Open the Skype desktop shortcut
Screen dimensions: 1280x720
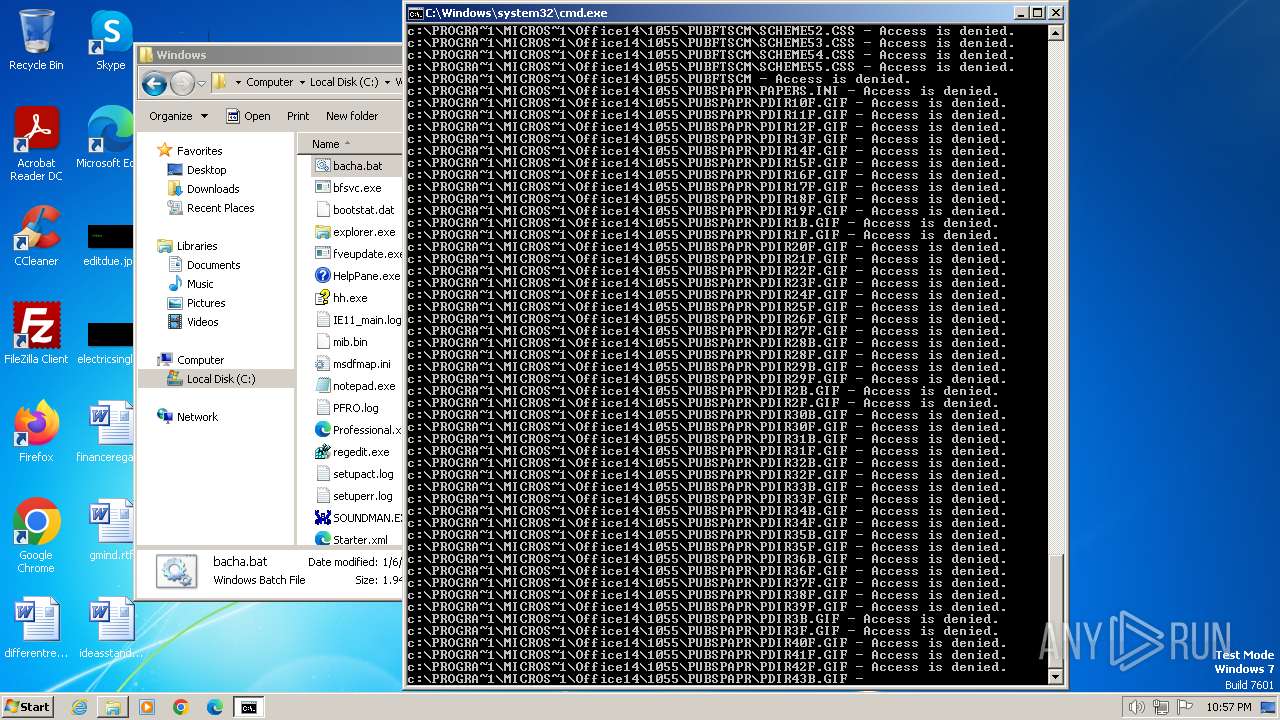pyautogui.click(x=110, y=40)
